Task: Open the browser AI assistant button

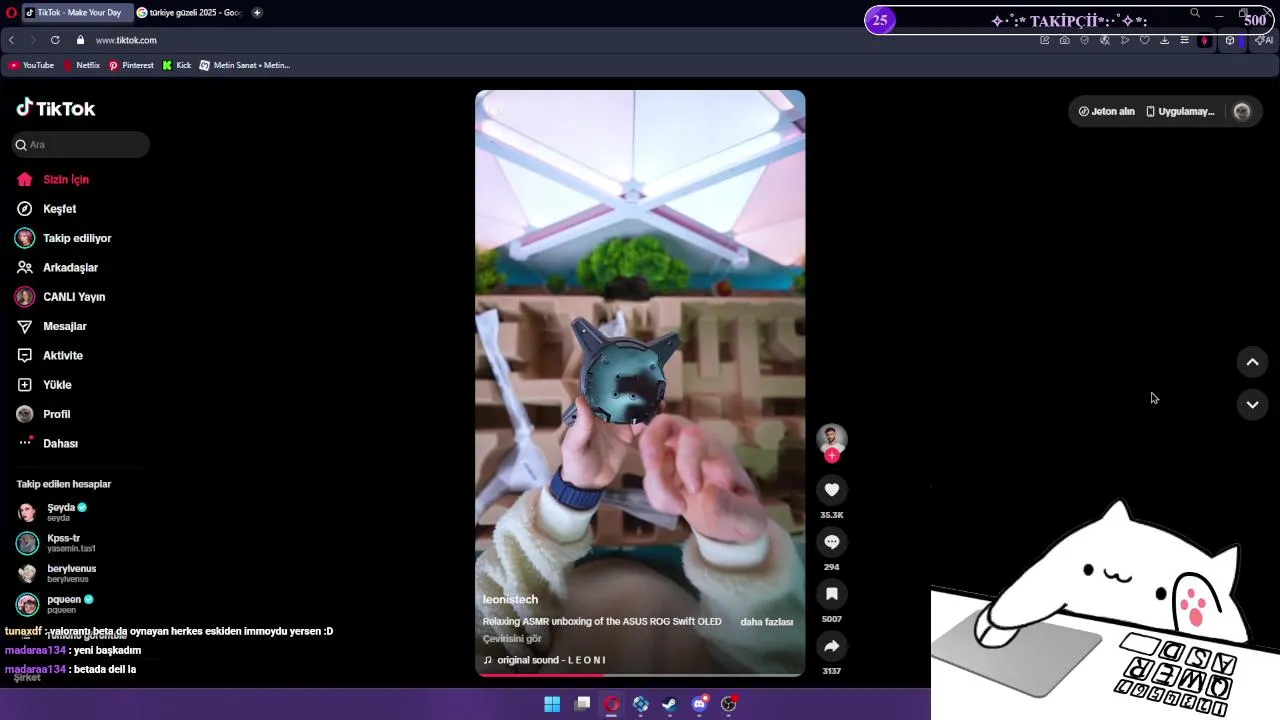Action: click(x=1266, y=40)
